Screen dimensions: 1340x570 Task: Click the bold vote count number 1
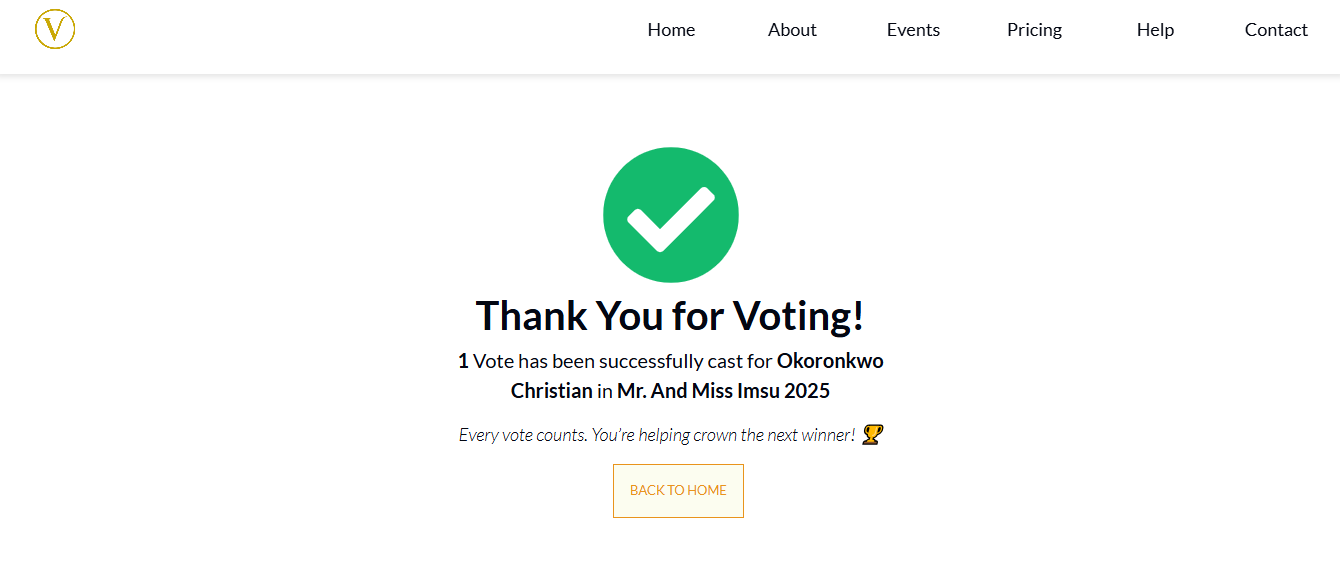463,361
